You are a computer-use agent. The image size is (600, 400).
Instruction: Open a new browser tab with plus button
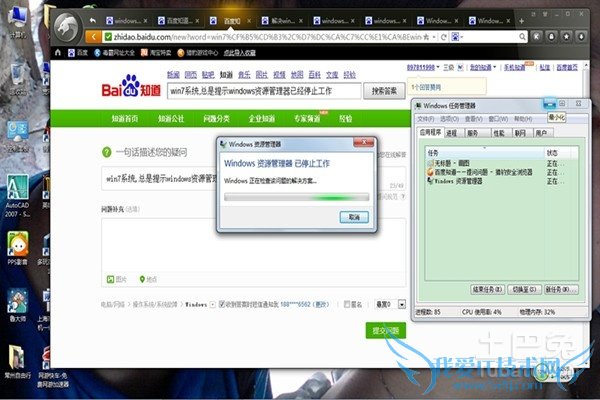click(521, 21)
